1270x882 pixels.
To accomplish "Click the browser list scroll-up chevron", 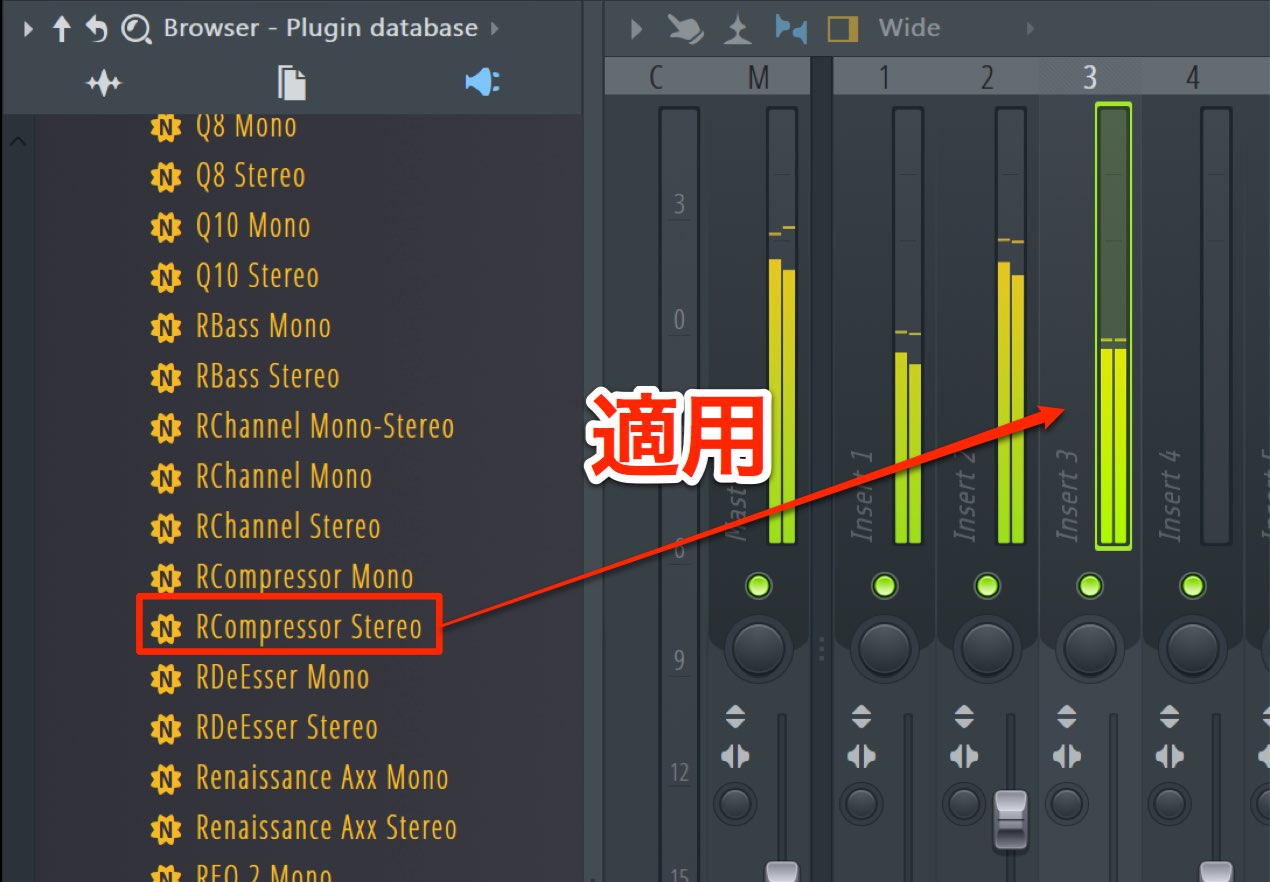I will pyautogui.click(x=18, y=142).
